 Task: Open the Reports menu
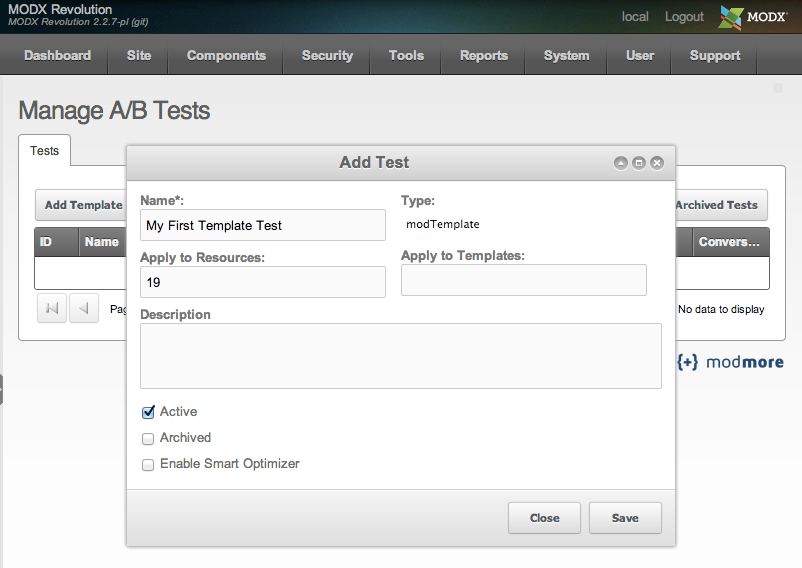[484, 55]
